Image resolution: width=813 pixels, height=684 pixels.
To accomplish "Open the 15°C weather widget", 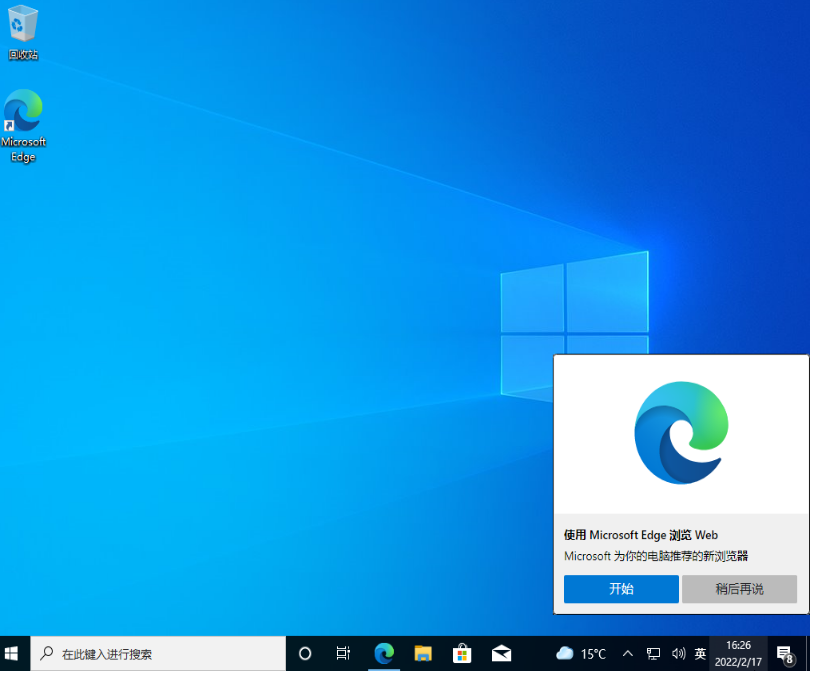I will point(581,654).
